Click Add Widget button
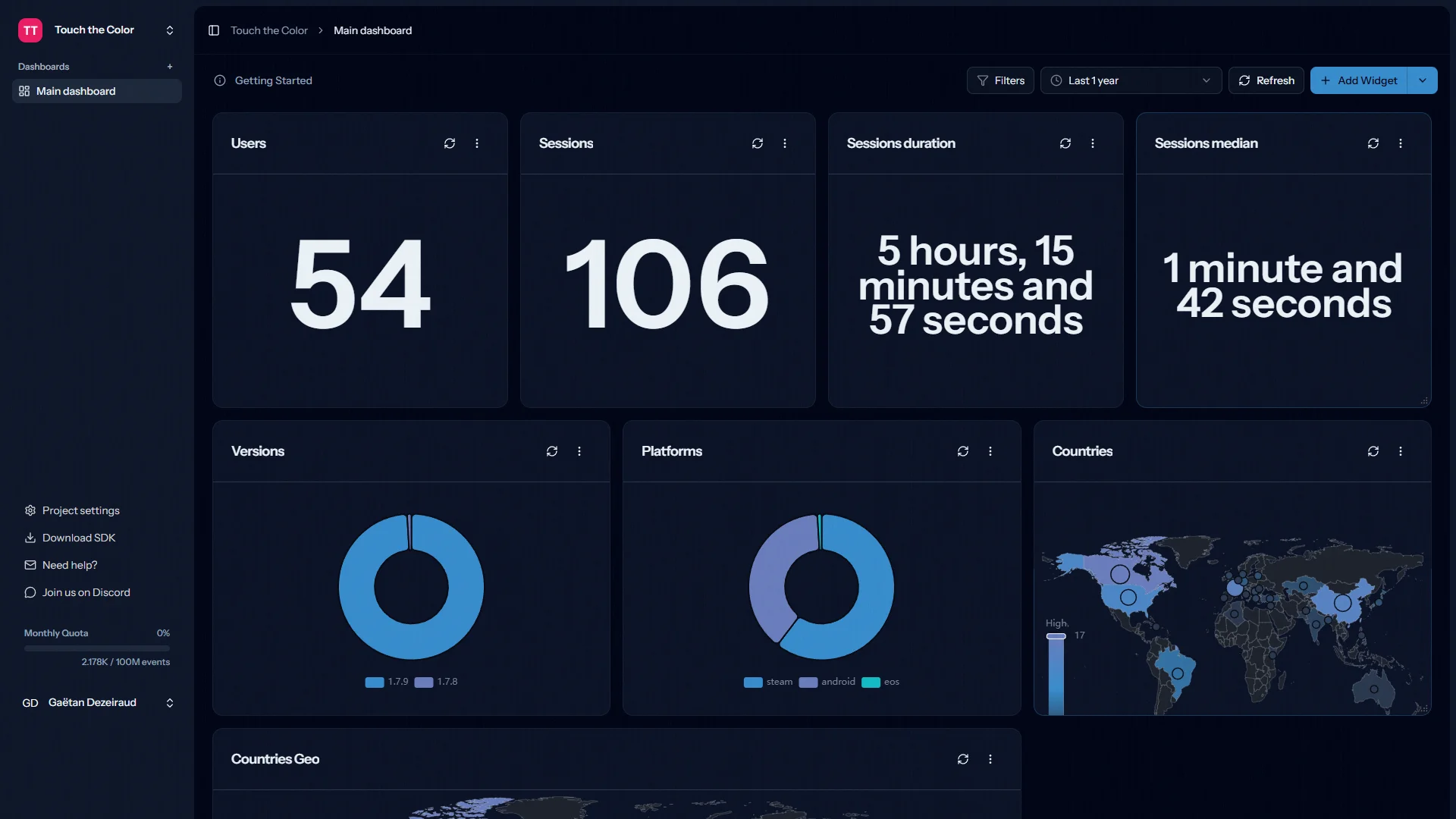This screenshot has height=819, width=1456. 1359,80
